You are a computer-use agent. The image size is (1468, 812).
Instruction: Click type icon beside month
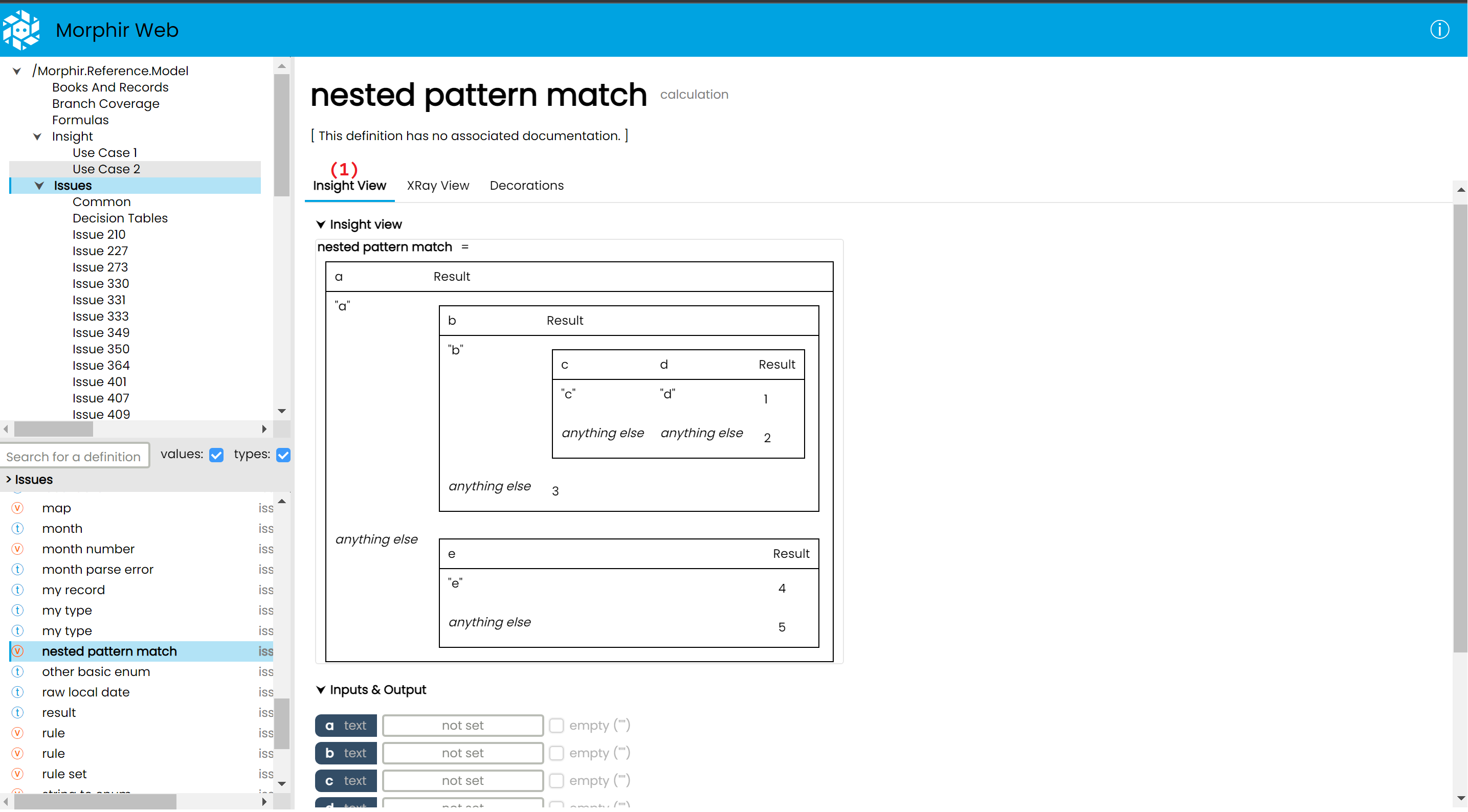[18, 529]
